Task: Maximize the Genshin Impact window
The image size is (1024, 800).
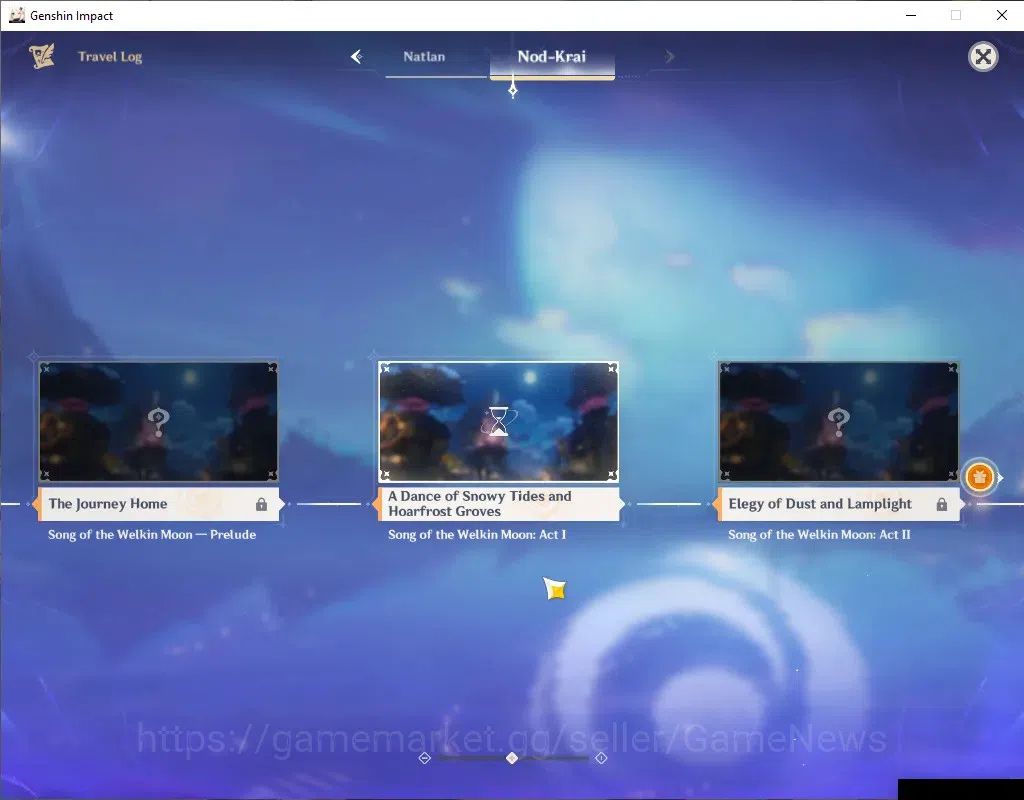Action: pyautogui.click(x=955, y=15)
